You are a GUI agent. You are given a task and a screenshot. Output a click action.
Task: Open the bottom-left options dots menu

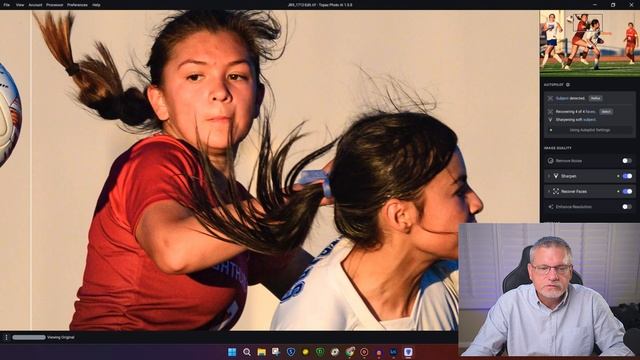6,338
